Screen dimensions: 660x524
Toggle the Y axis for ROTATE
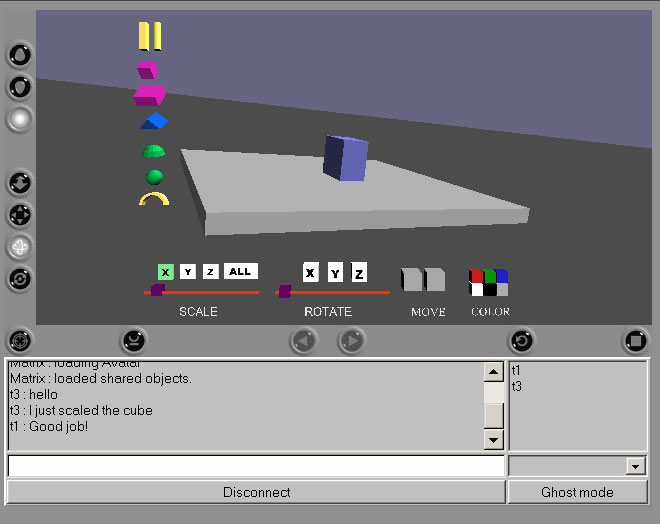(x=335, y=273)
